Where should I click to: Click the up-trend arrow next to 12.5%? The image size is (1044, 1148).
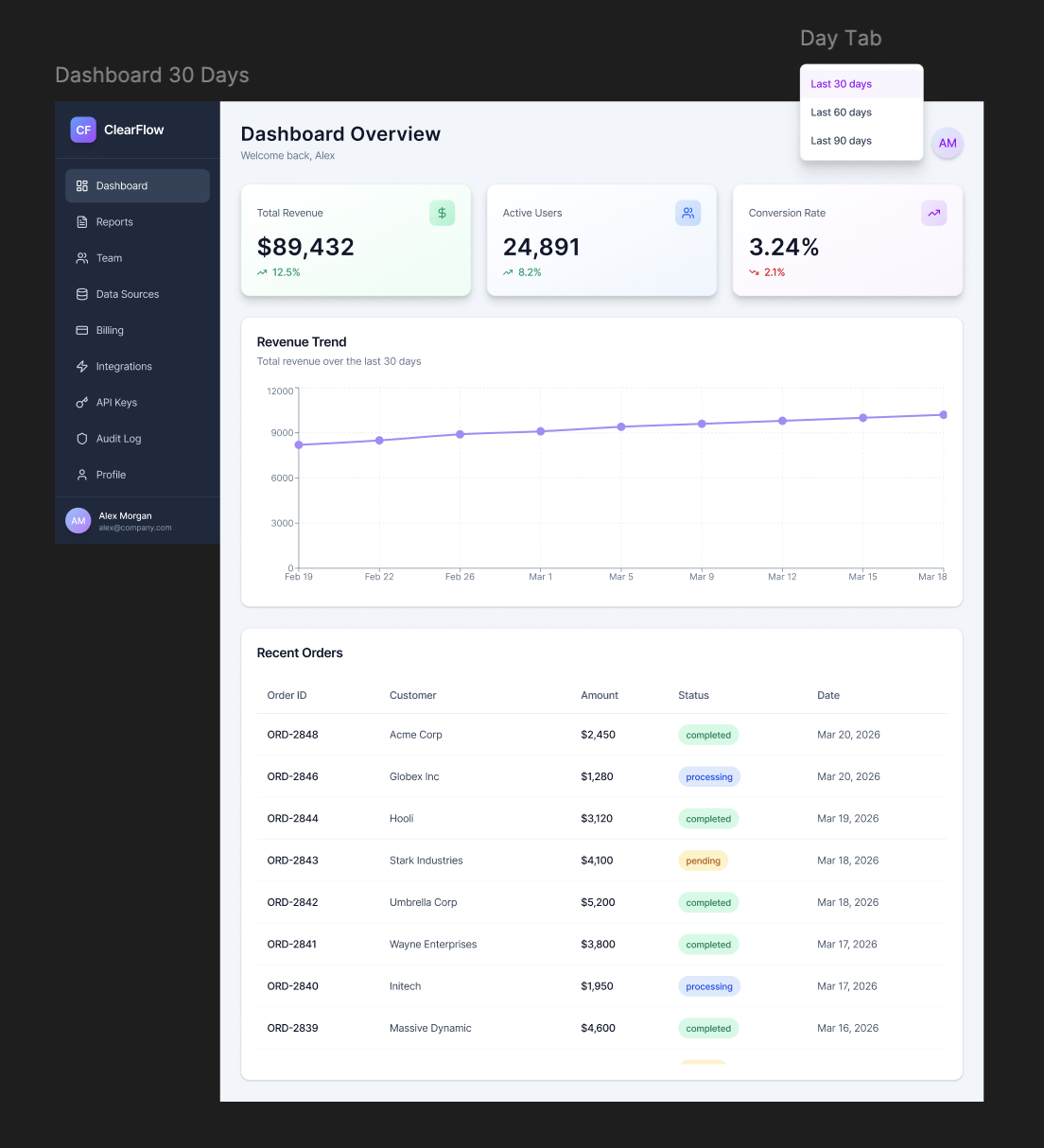pyautogui.click(x=262, y=272)
